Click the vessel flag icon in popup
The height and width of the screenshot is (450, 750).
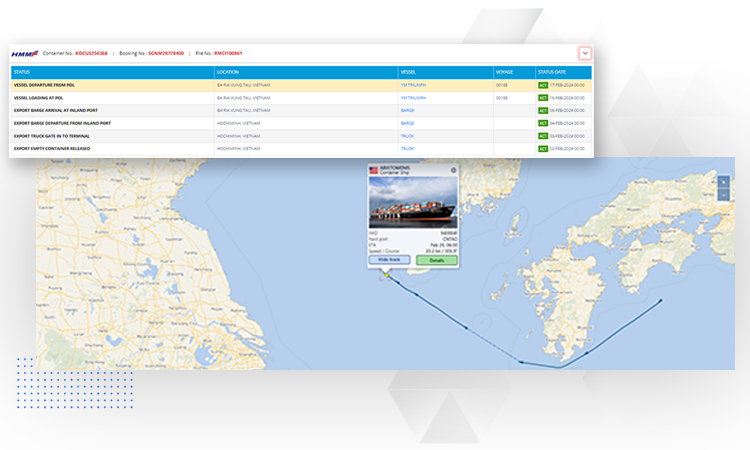pyautogui.click(x=374, y=170)
